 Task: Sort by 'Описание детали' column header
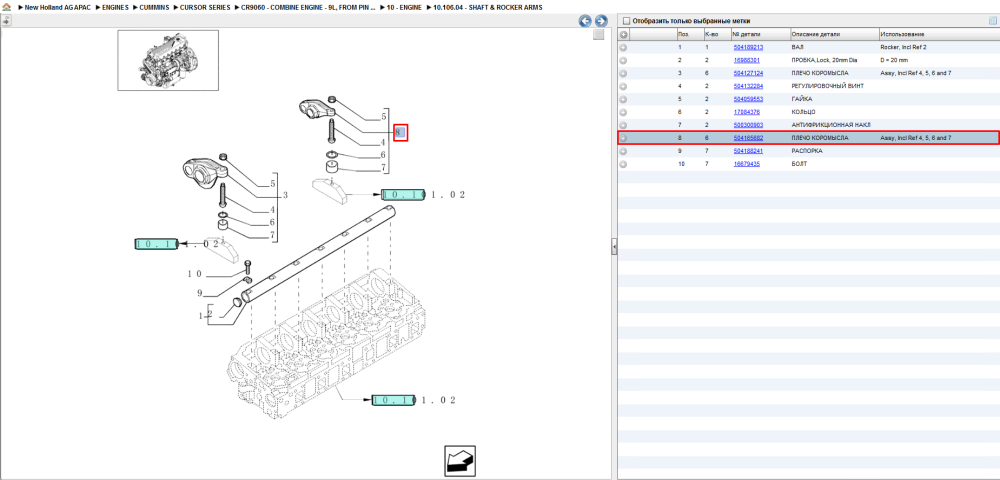tap(834, 34)
